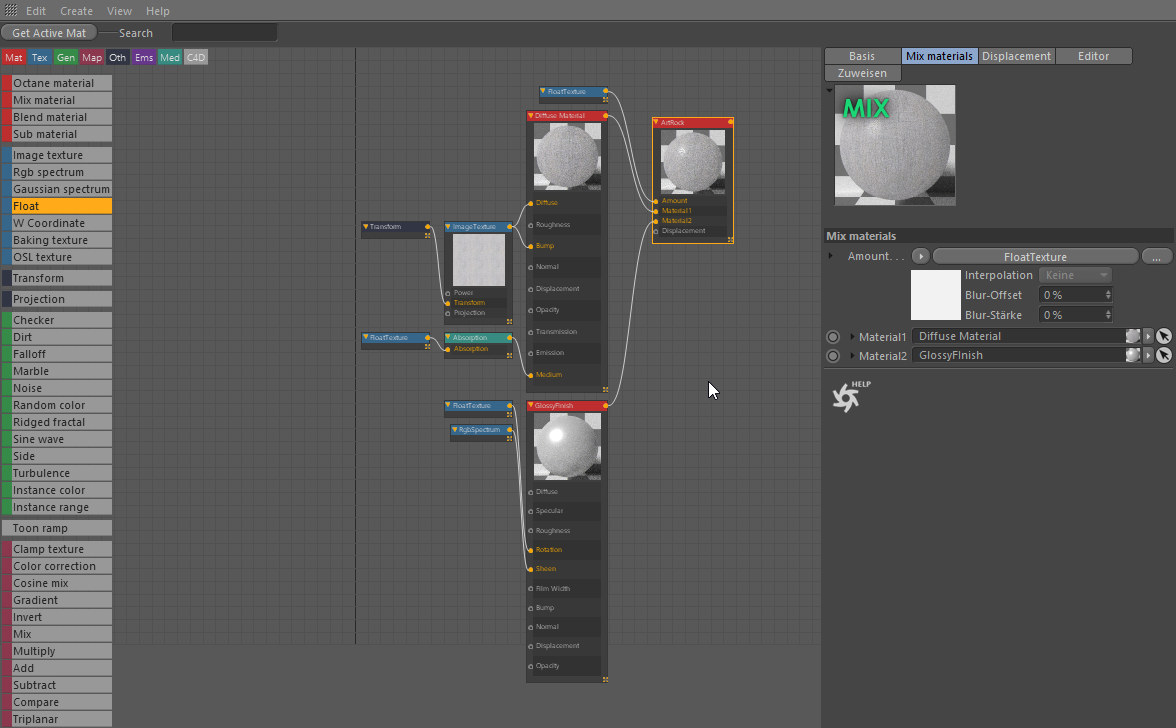Click the circle toggle beside Material2
This screenshot has height=728, width=1176.
832,355
